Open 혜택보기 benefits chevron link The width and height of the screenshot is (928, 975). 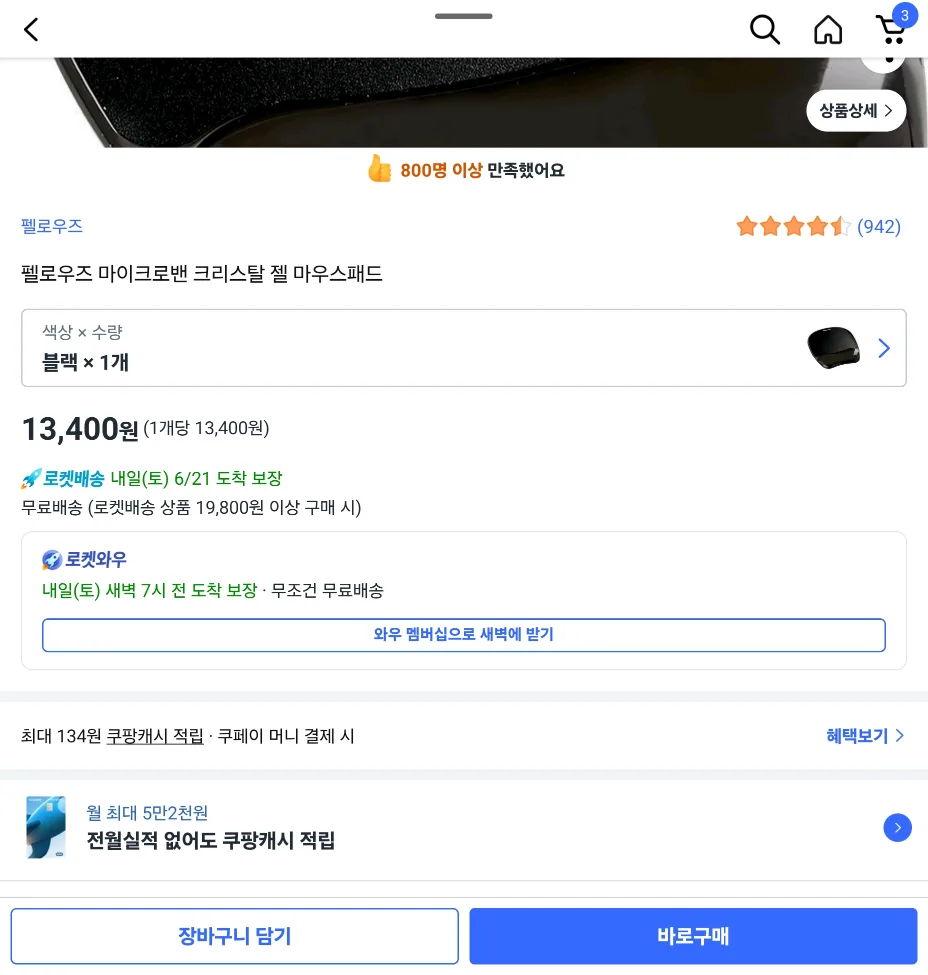[x=865, y=736]
